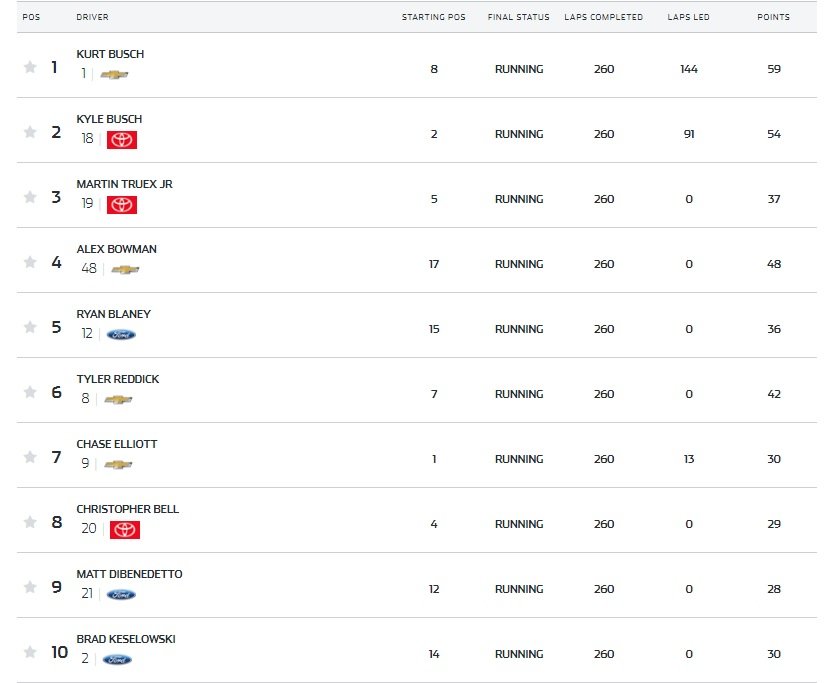
Task: Click Ryan Blaney's Ford logo icon
Action: point(121,334)
